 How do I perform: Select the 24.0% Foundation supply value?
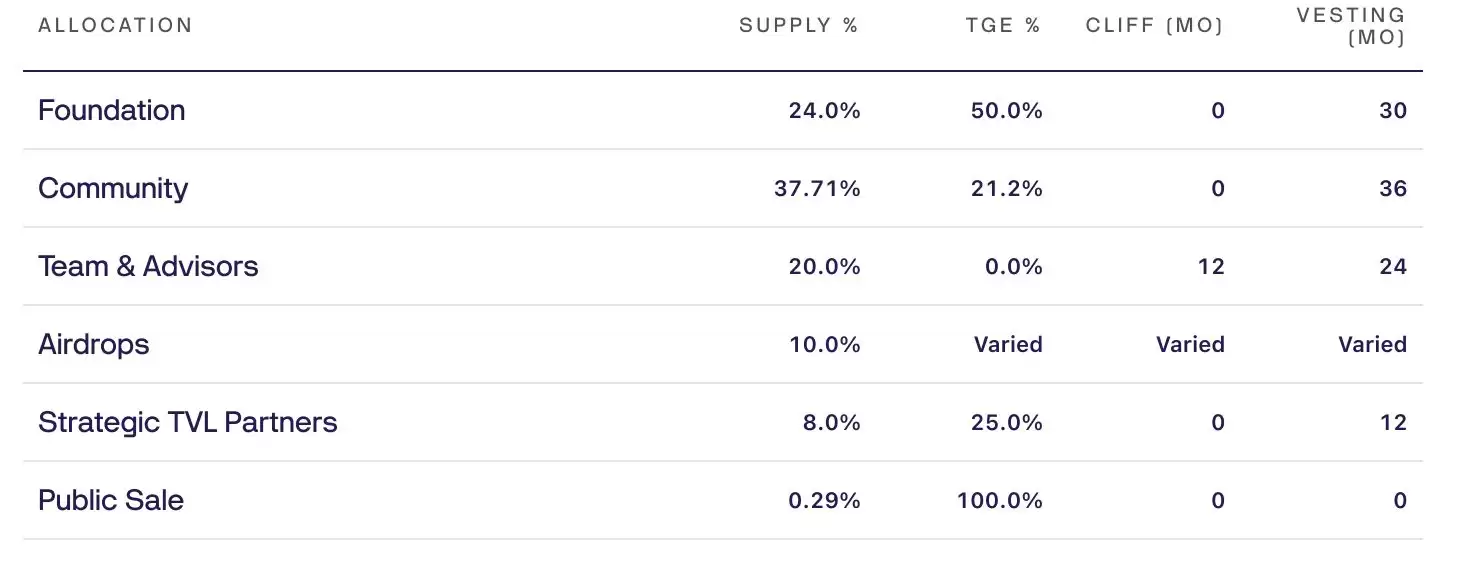(824, 111)
